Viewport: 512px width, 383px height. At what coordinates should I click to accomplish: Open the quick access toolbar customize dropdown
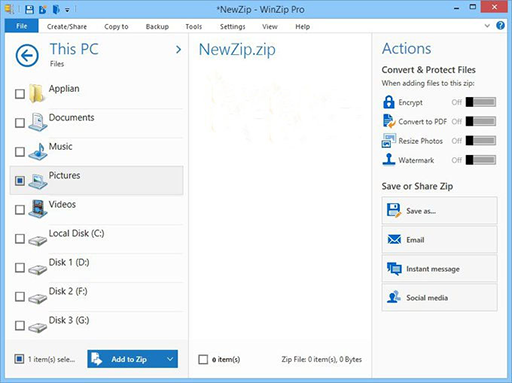point(67,10)
